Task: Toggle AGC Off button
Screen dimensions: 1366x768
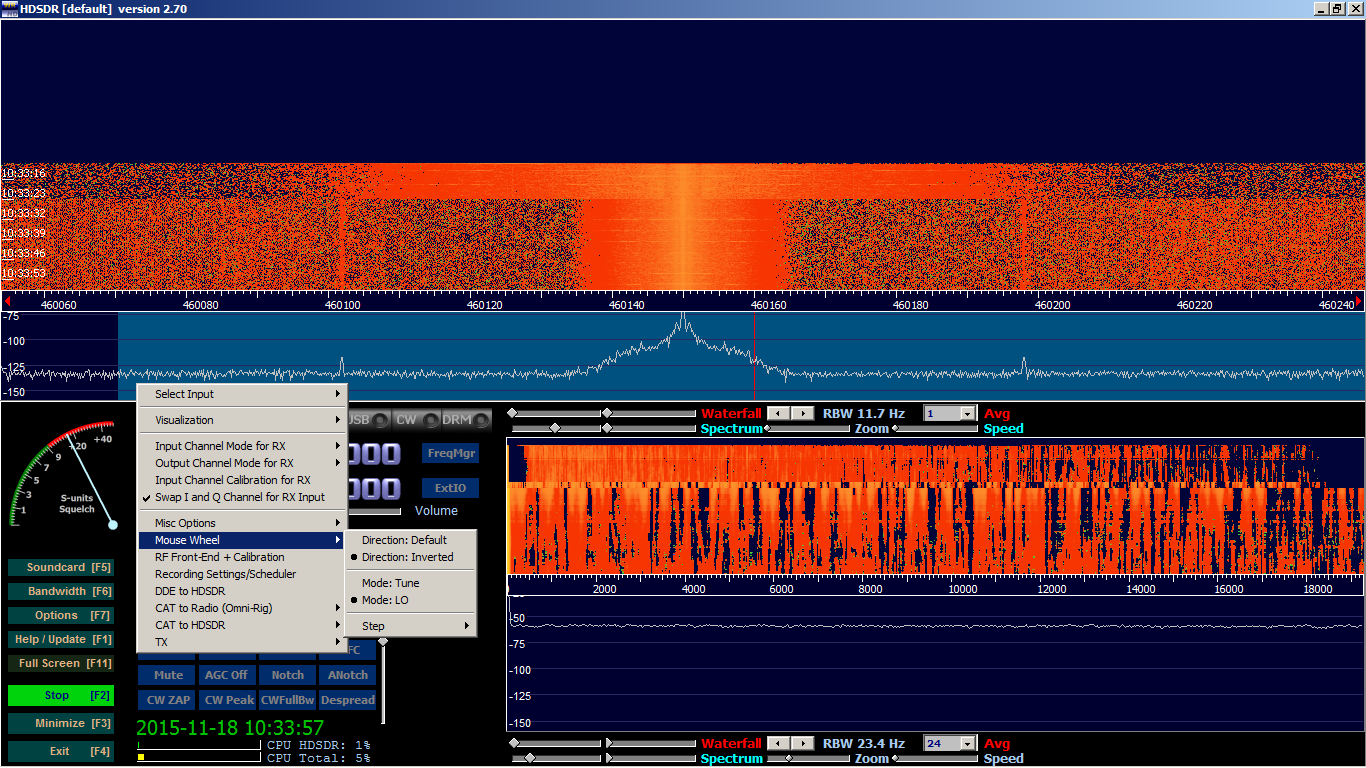Action: pos(227,675)
